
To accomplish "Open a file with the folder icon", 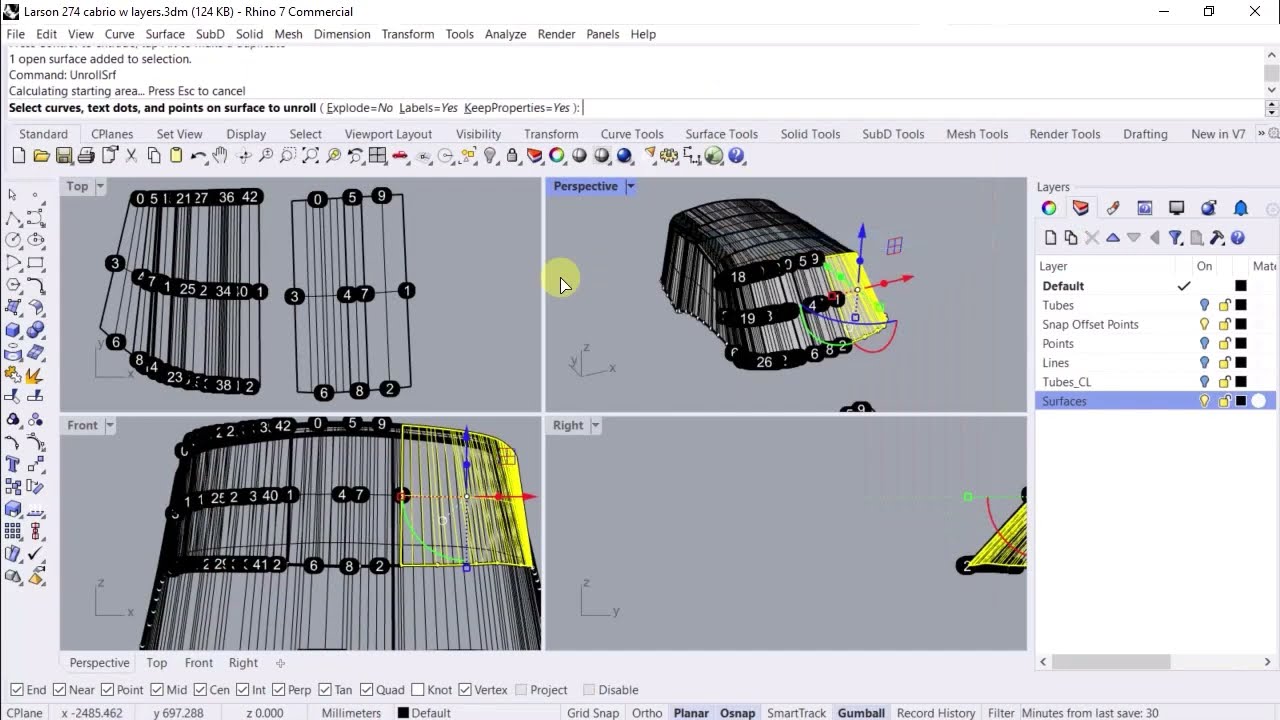I will click(41, 156).
